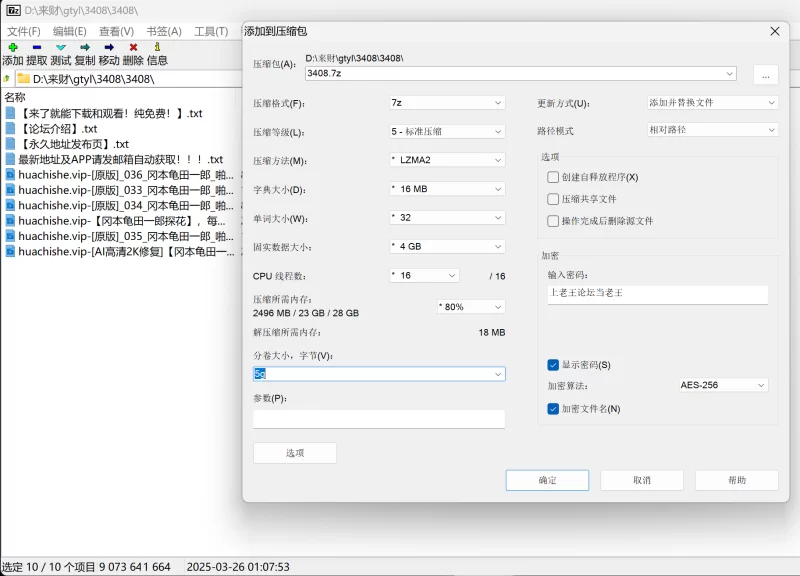Image resolution: width=800 pixels, height=576 pixels.
Task: Open the 加密算法 AES-256 dropdown
Action: (x=722, y=385)
